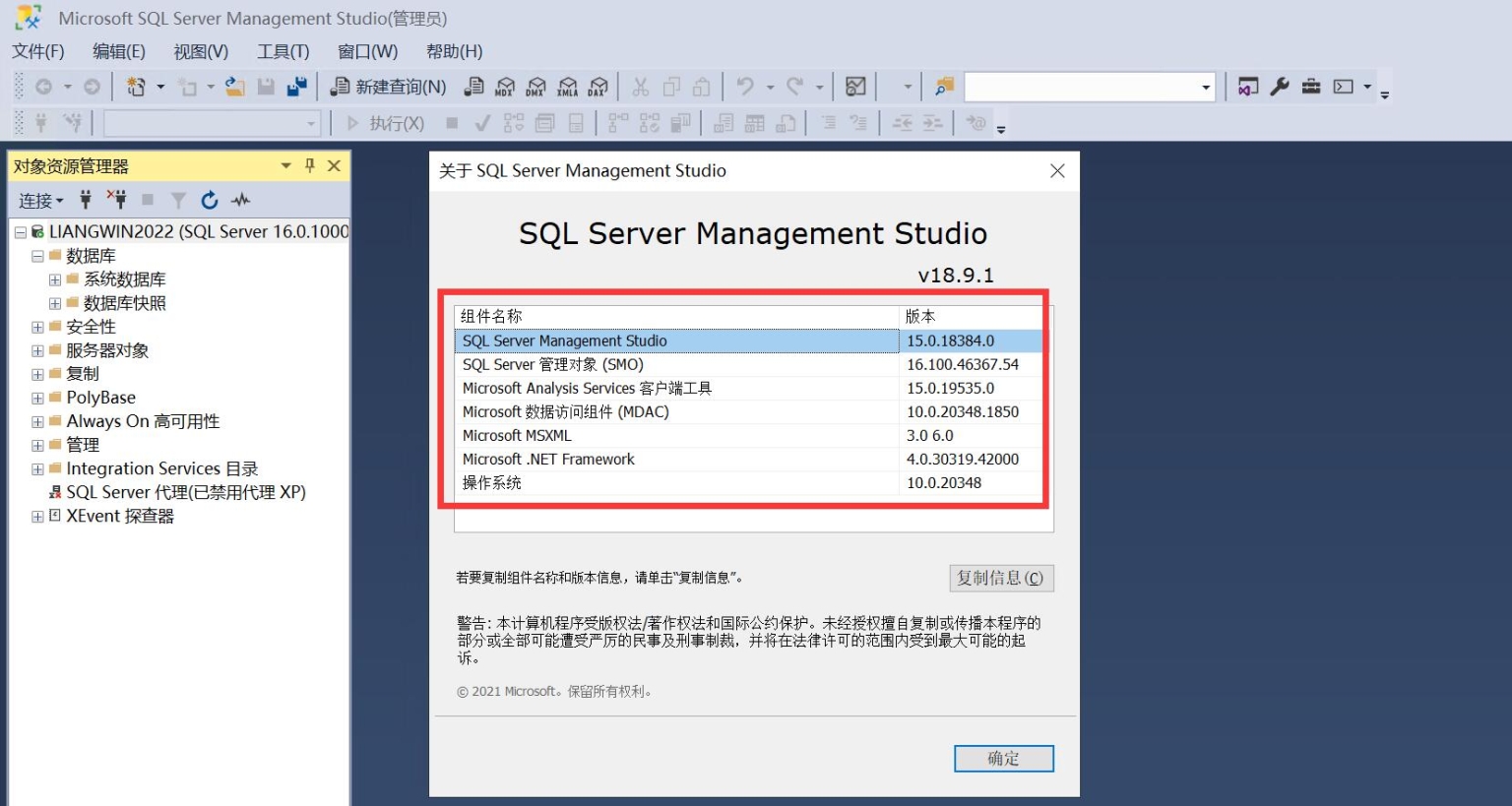This screenshot has width=1512, height=806.
Task: Open Activity Monitor via heartbeat icon
Action: tap(240, 200)
